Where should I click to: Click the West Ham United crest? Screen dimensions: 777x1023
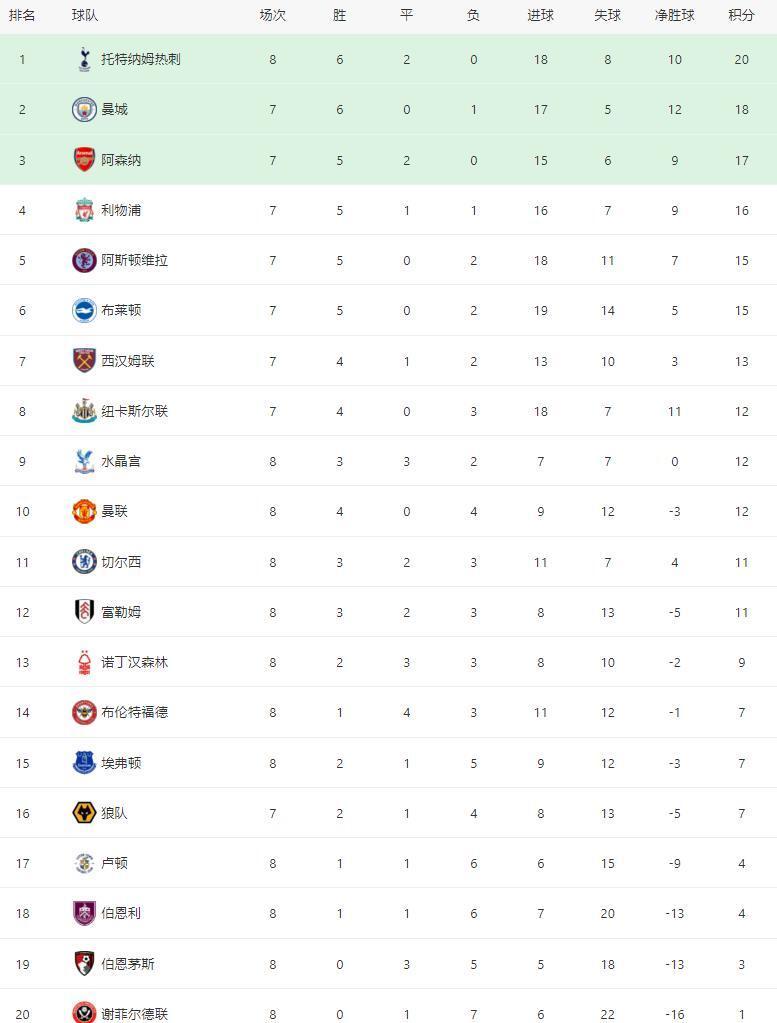84,361
